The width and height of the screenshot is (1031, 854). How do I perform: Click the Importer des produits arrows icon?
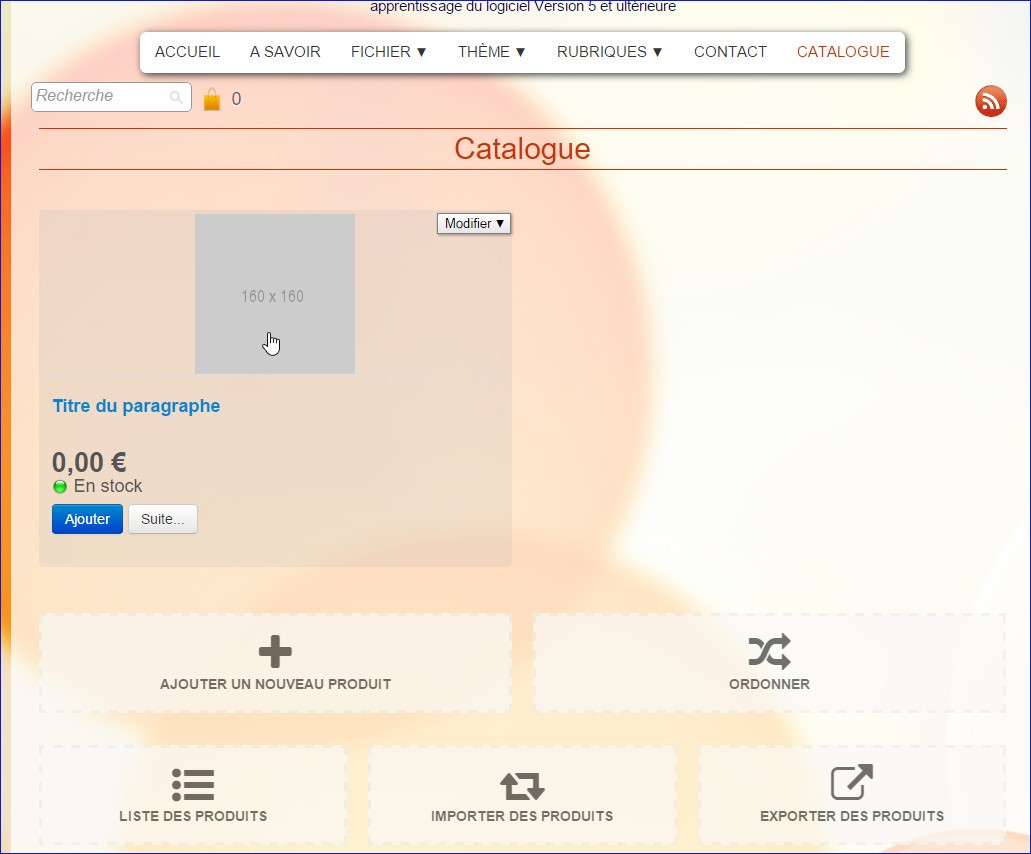[522, 785]
